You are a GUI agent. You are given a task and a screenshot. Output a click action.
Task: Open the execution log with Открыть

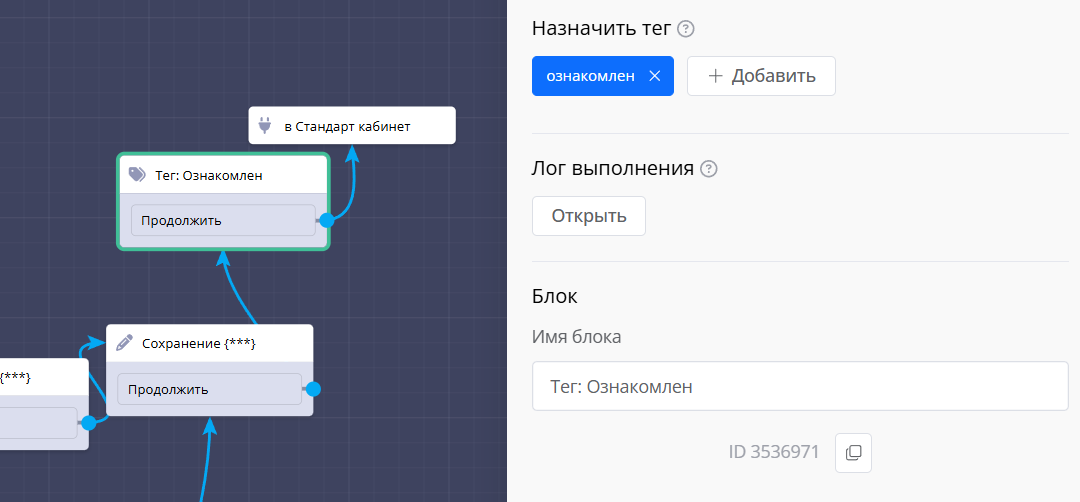(x=588, y=216)
